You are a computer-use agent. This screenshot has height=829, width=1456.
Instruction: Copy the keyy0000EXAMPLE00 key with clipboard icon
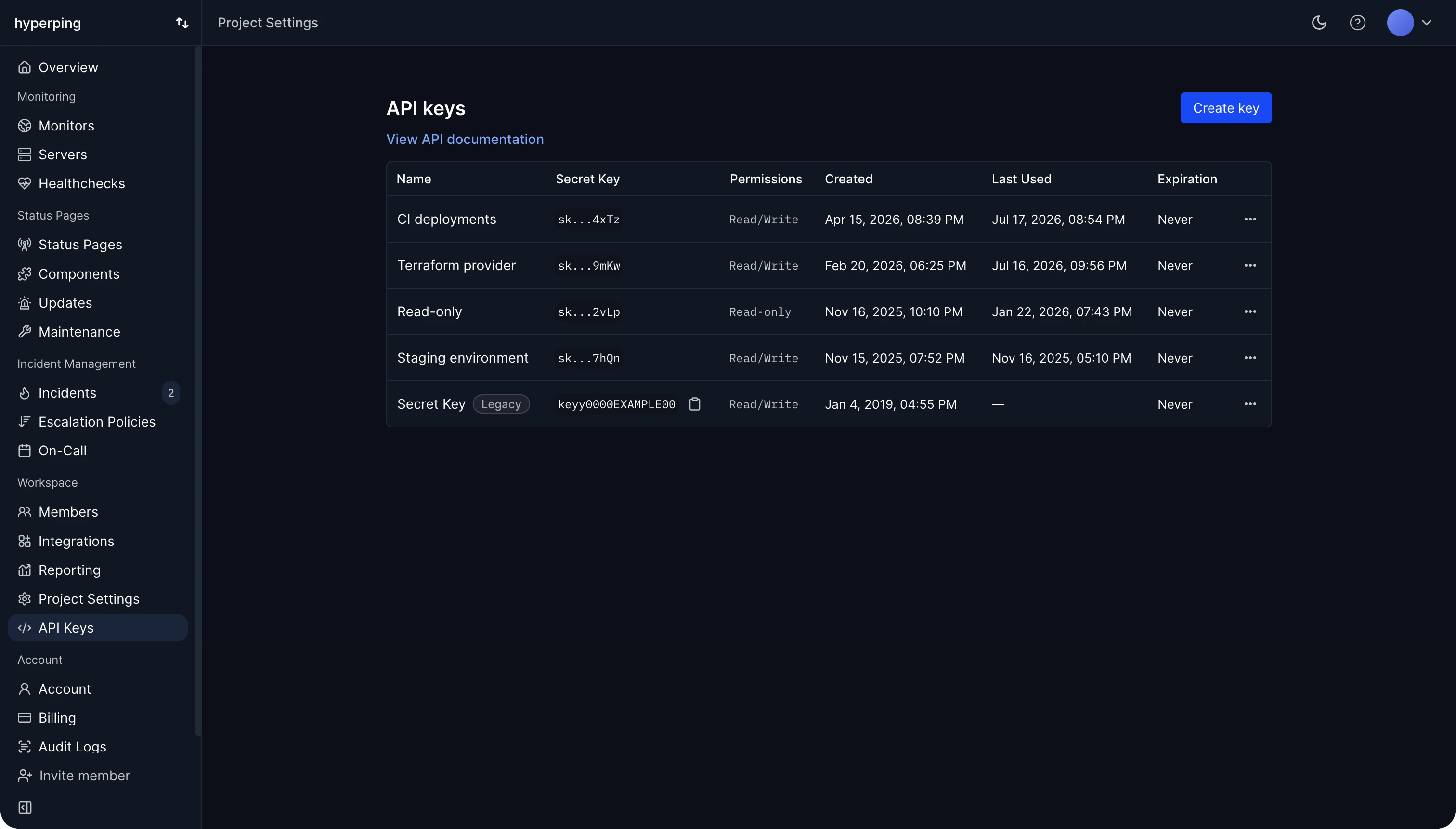tap(694, 404)
